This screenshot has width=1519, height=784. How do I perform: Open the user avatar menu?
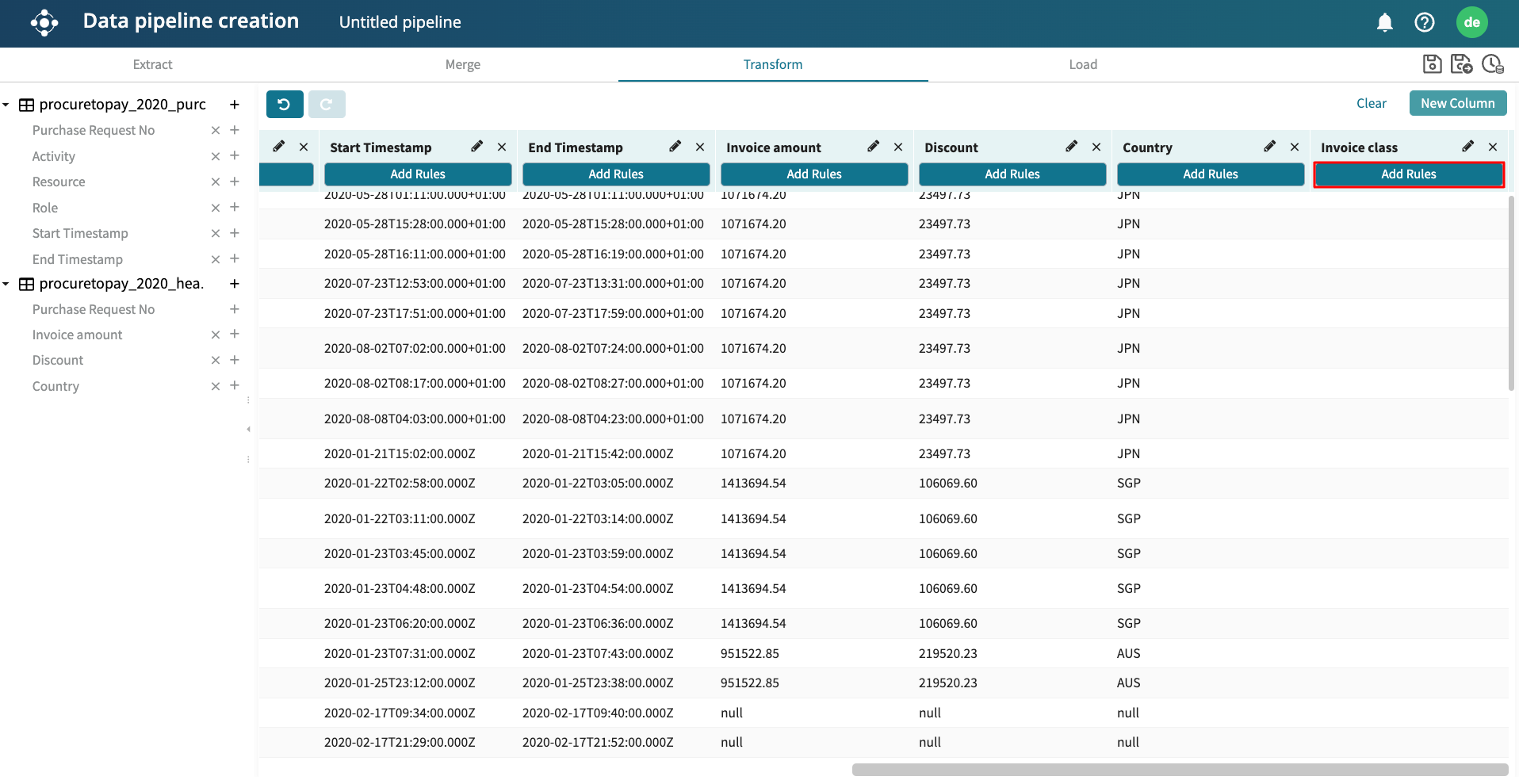[x=1471, y=22]
